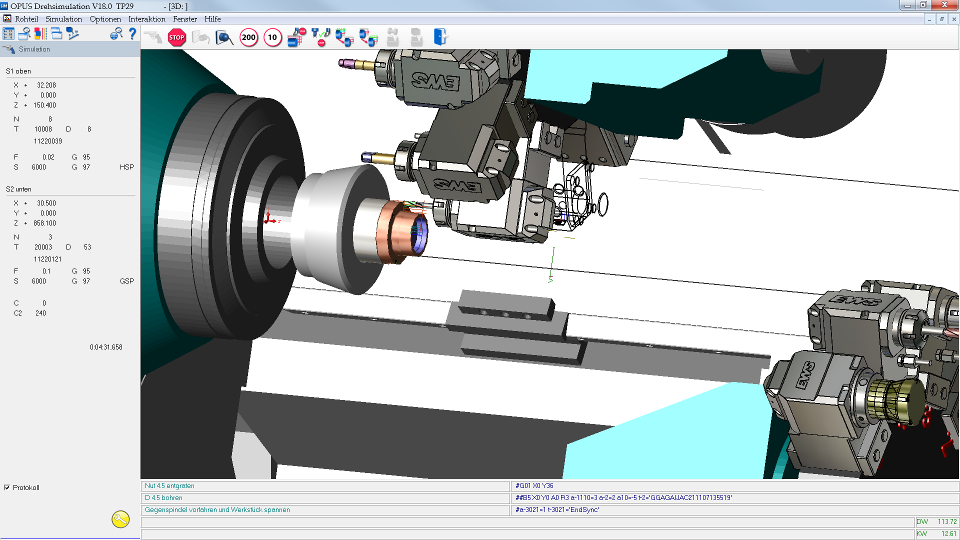The width and height of the screenshot is (960, 540).
Task: Open the Rohteil menu
Action: point(26,19)
